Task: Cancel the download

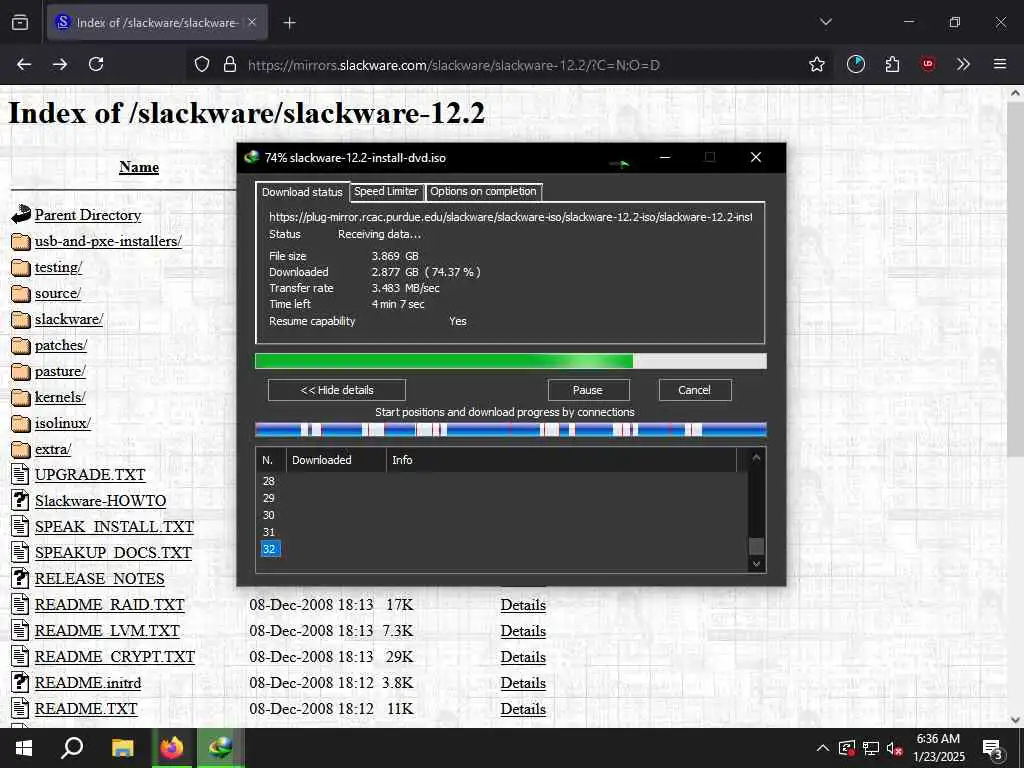Action: coord(694,390)
